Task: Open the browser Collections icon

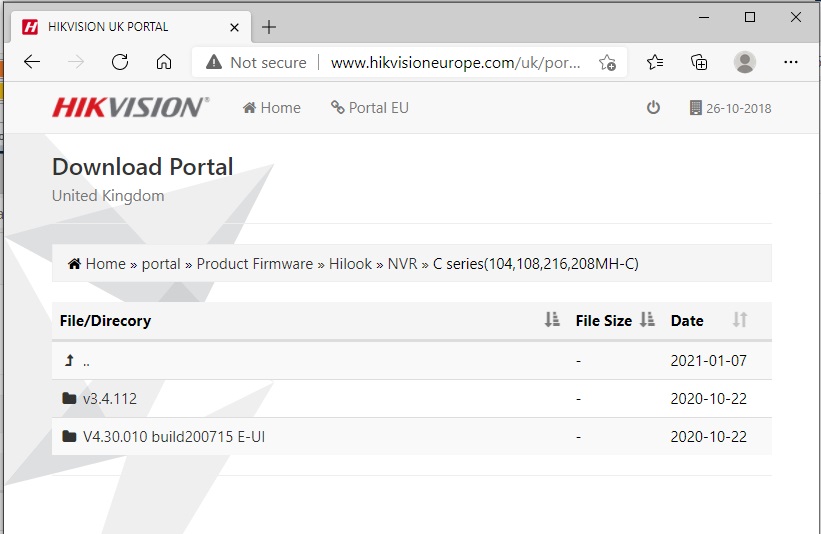Action: click(x=700, y=62)
